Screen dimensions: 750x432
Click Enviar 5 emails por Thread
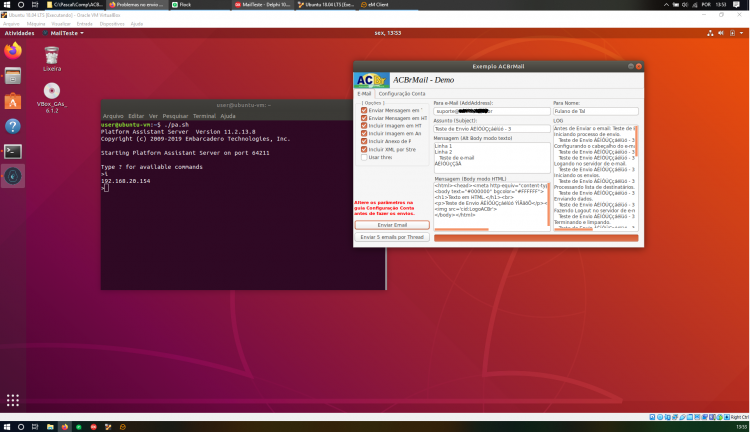pyautogui.click(x=392, y=237)
